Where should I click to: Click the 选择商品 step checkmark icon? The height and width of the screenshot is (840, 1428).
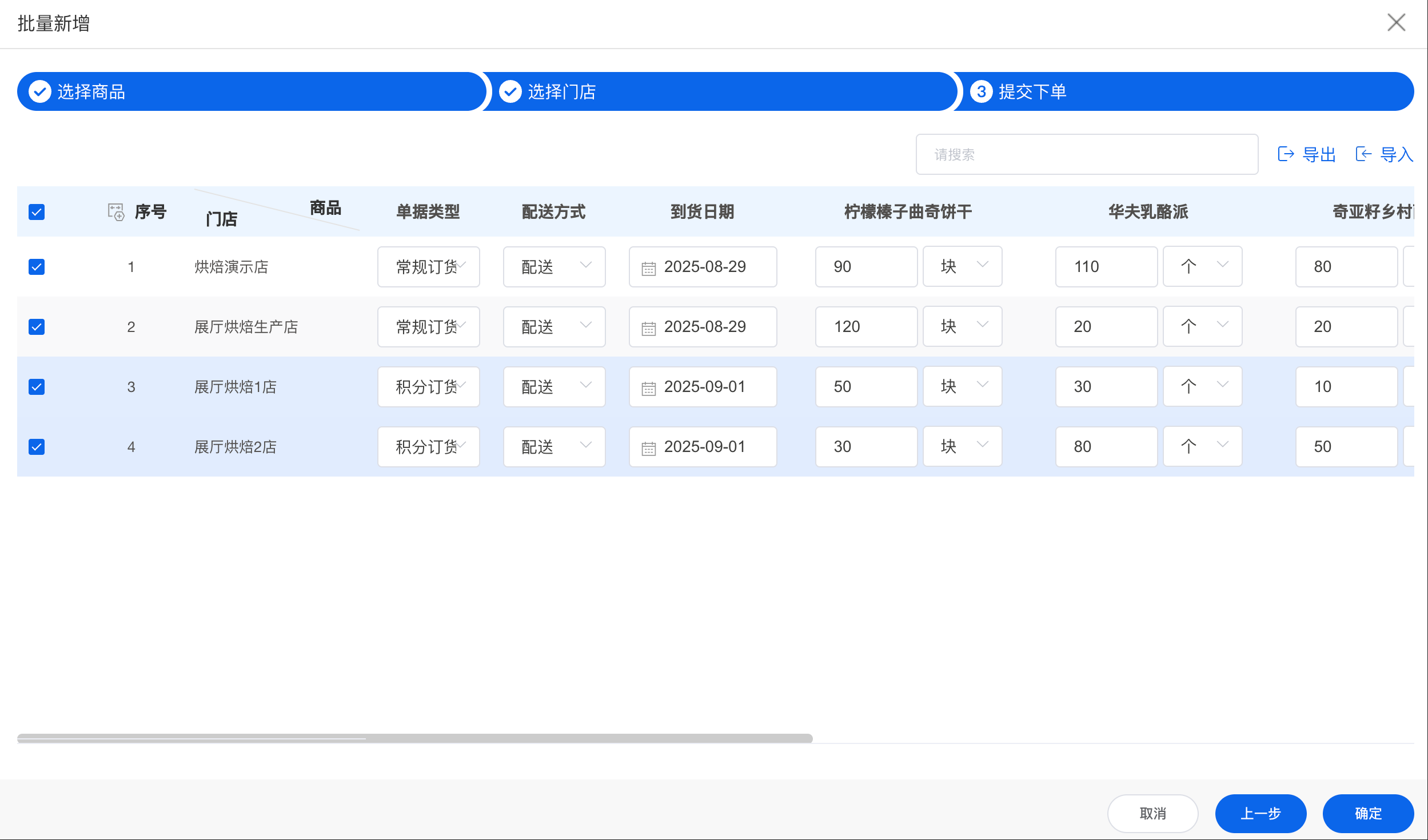click(x=40, y=91)
